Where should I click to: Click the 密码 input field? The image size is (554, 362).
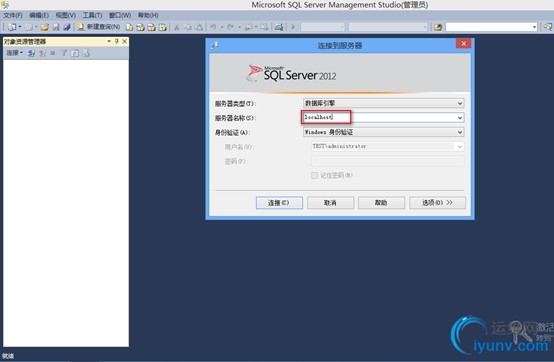(387, 161)
